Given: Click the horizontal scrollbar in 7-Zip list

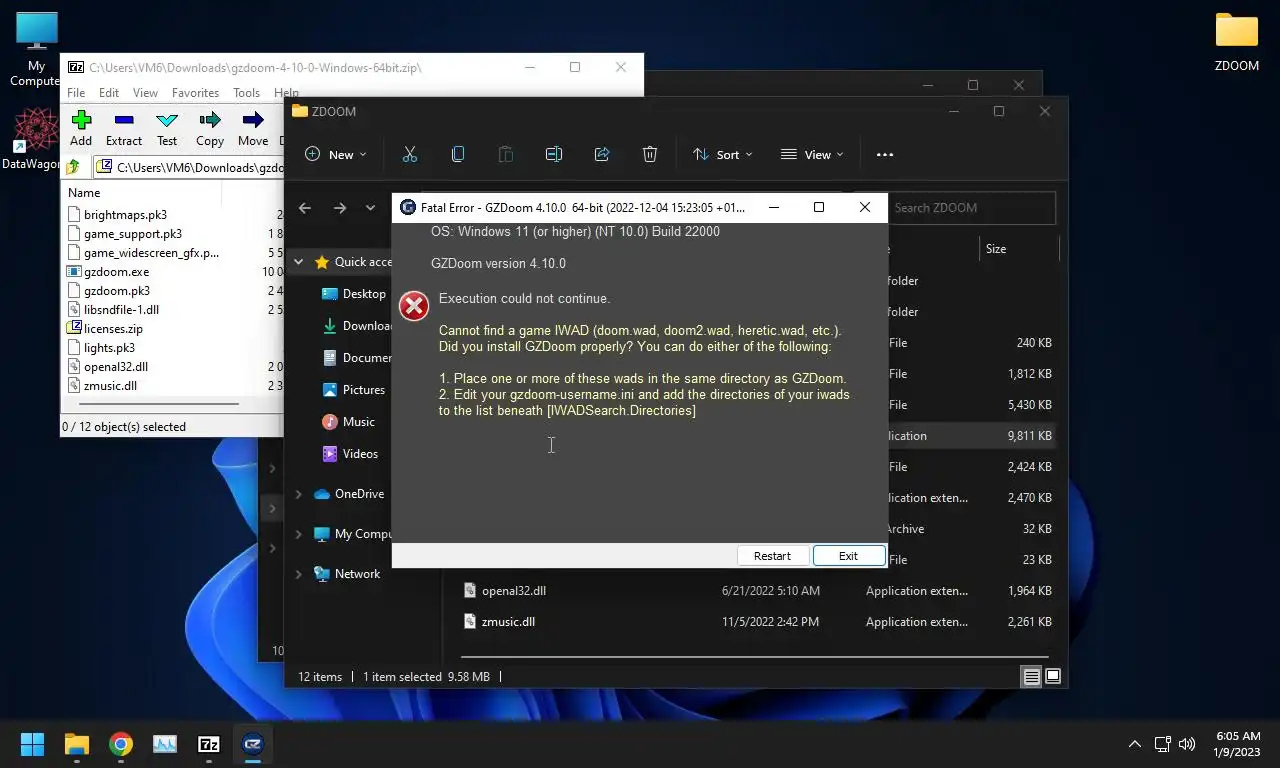Looking at the screenshot, I should (158, 404).
